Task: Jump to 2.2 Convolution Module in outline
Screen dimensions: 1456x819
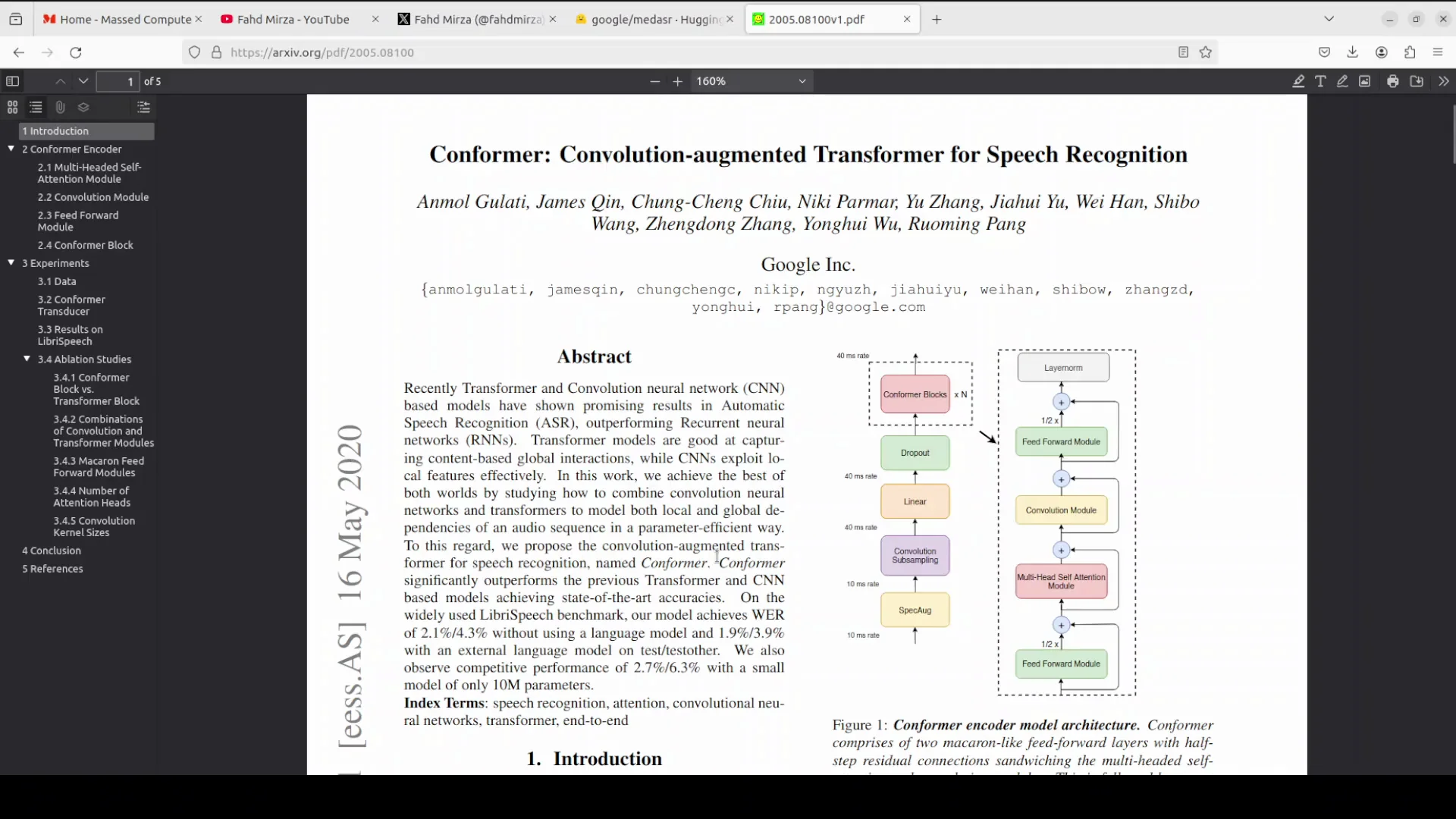Action: (93, 197)
